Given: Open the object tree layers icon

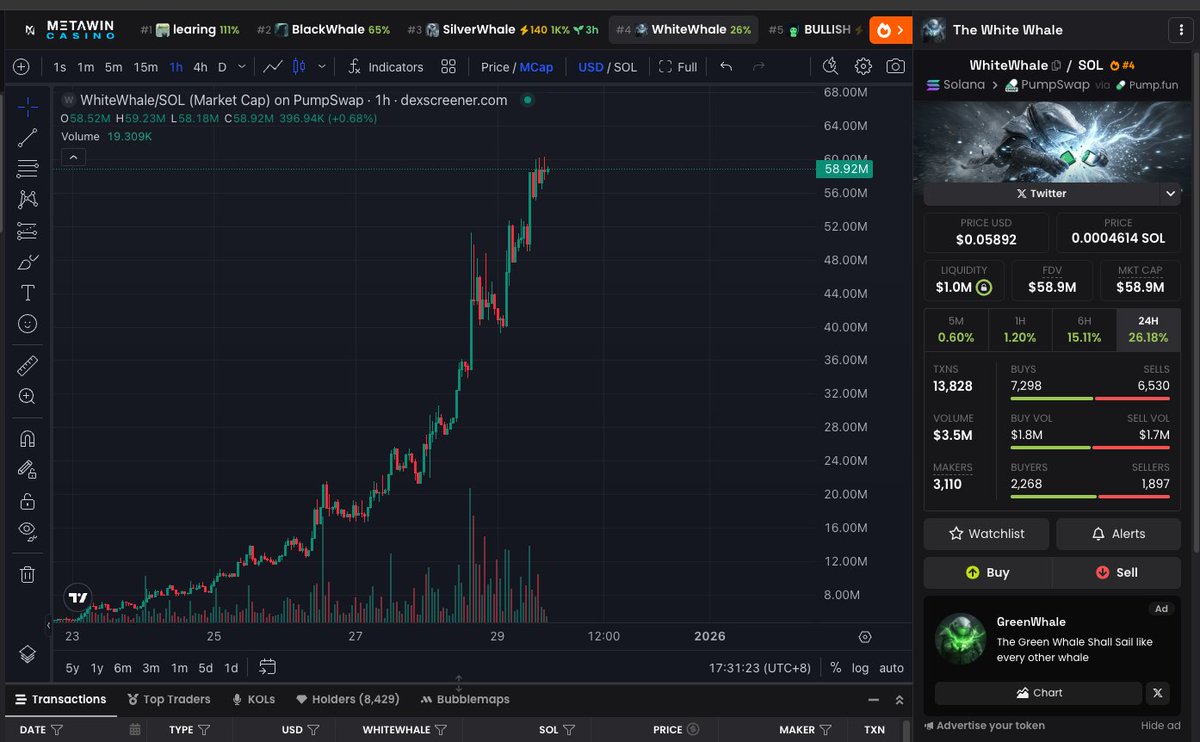Looking at the screenshot, I should point(28,653).
